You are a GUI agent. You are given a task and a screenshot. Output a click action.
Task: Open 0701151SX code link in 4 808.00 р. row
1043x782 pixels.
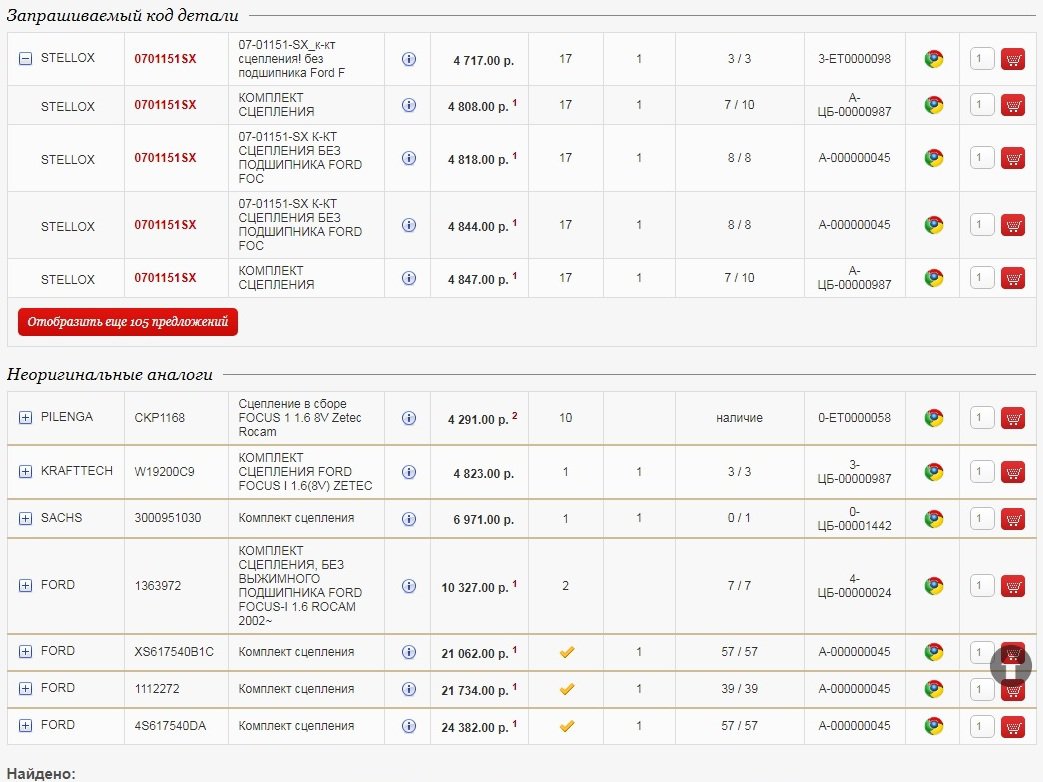[165, 104]
